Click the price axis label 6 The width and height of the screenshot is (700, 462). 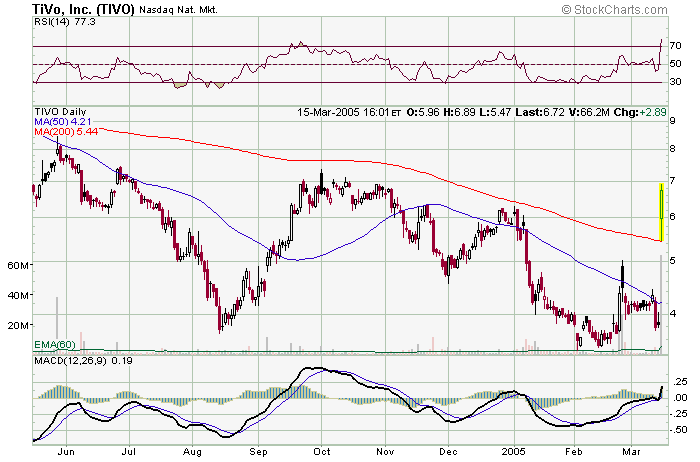672,216
